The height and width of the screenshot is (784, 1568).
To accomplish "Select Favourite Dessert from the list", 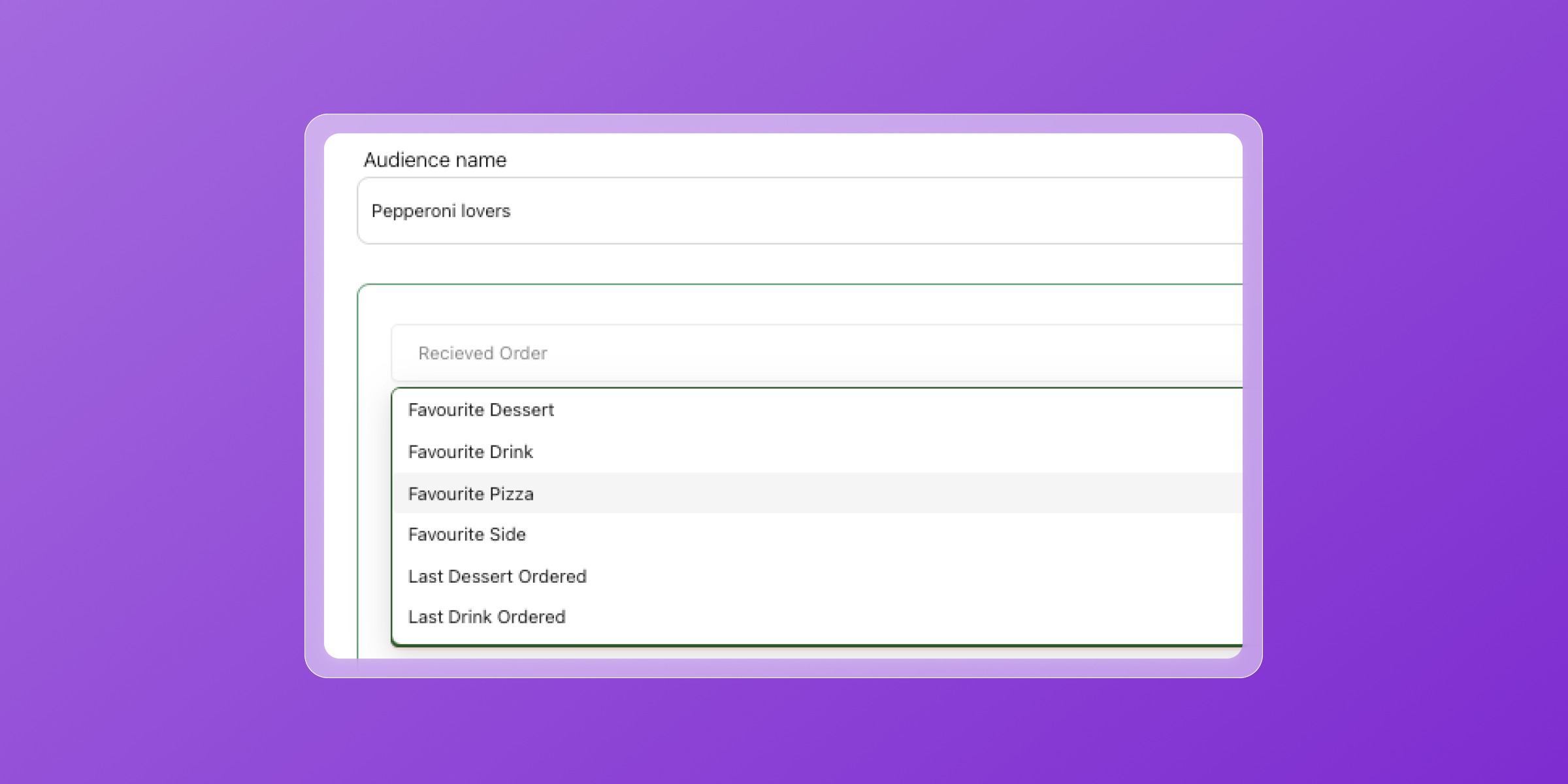I will point(817,410).
